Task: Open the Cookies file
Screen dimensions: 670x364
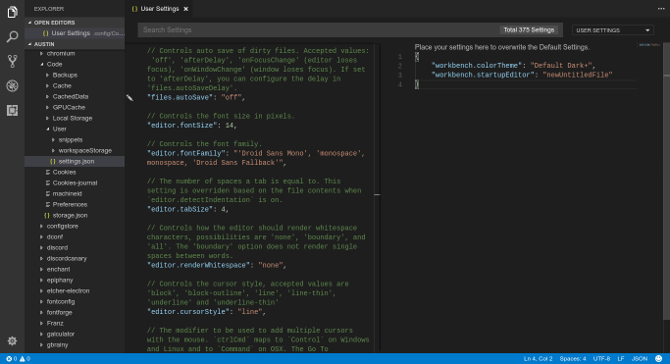Action: (x=75, y=172)
